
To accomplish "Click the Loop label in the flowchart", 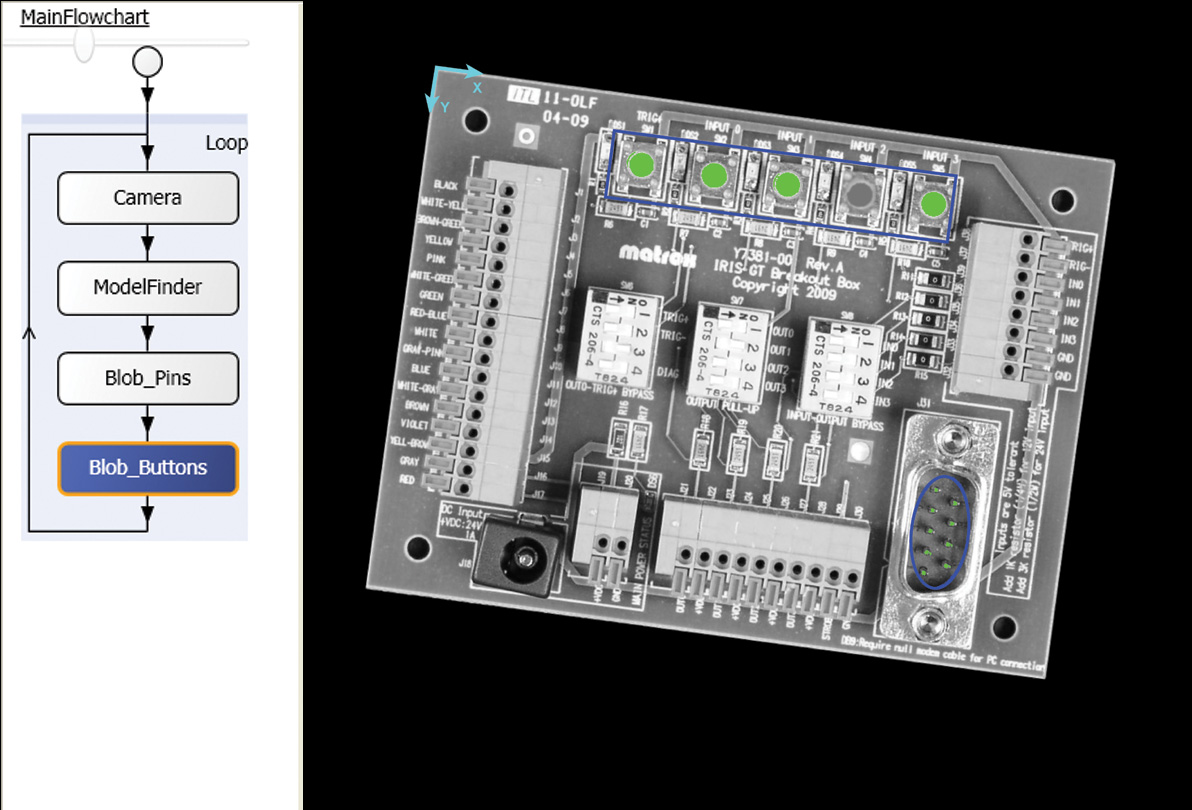I will click(227, 142).
